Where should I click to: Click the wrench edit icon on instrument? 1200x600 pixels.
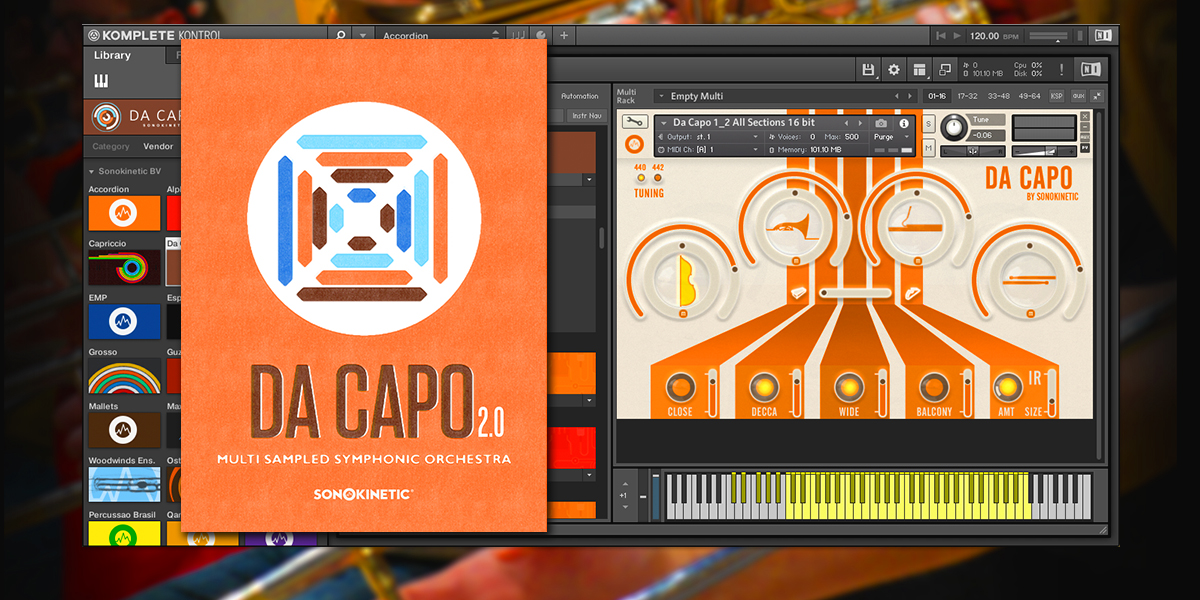click(634, 122)
